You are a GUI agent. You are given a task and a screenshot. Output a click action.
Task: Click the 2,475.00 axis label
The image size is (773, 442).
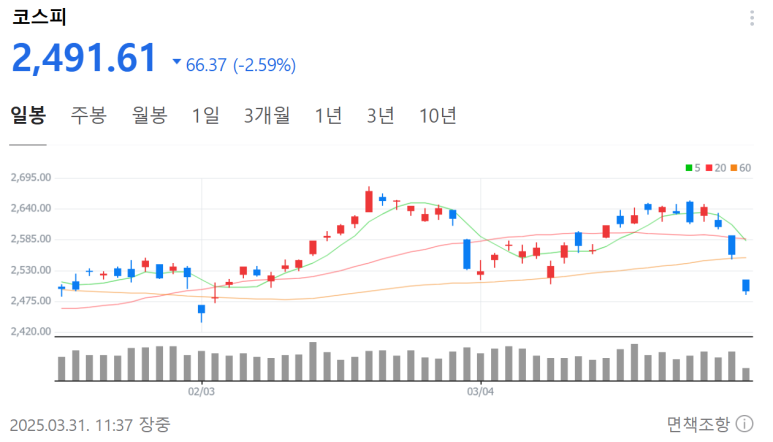point(31,301)
